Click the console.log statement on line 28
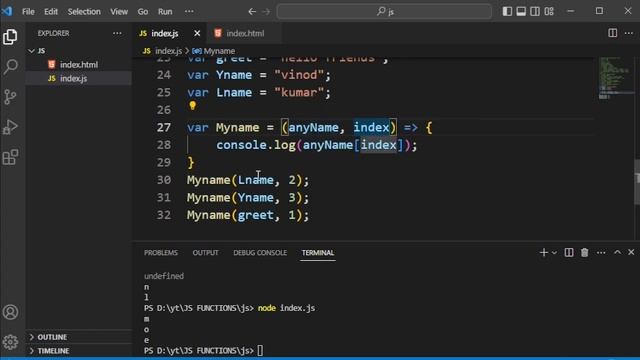Screen dimensions: 640x360 [x=316, y=145]
